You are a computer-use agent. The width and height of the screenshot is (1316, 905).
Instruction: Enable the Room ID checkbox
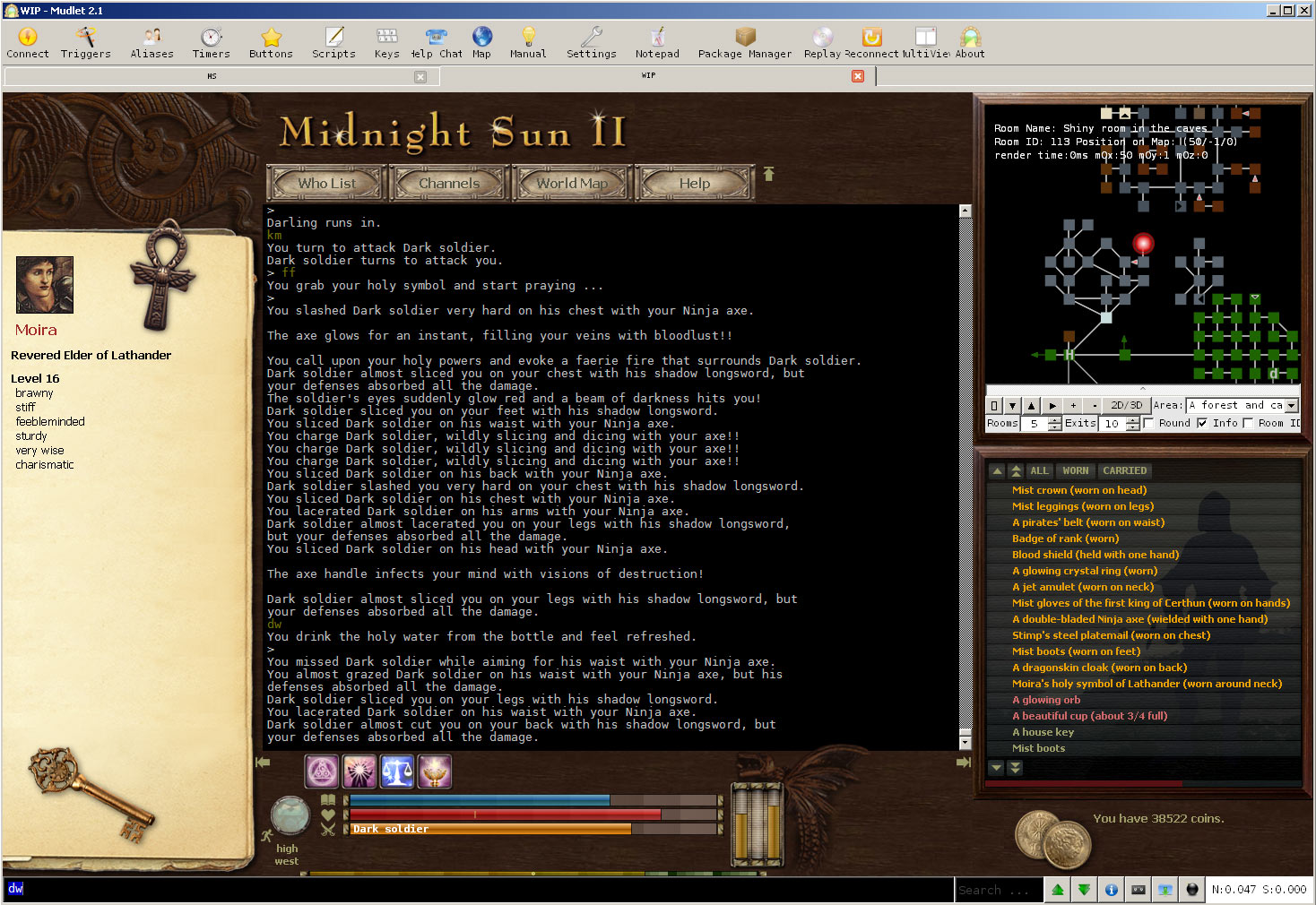click(1248, 423)
